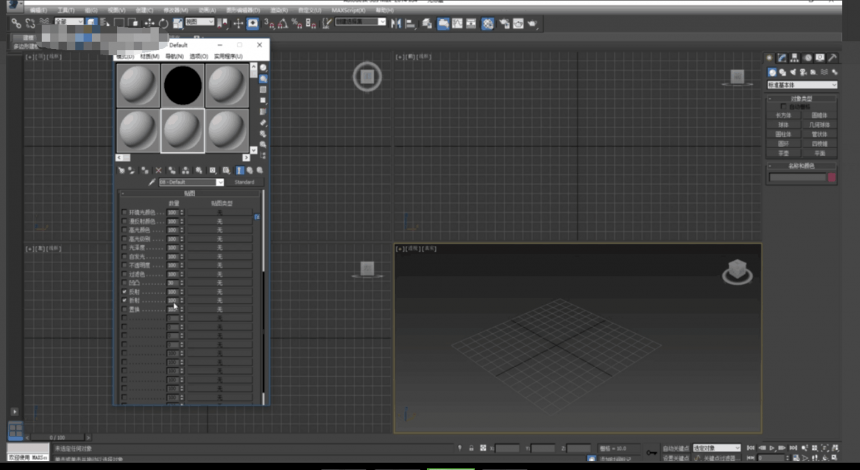The height and width of the screenshot is (470, 860).
Task: Collapse the 对象类型 object type rollout
Action: click(801, 99)
